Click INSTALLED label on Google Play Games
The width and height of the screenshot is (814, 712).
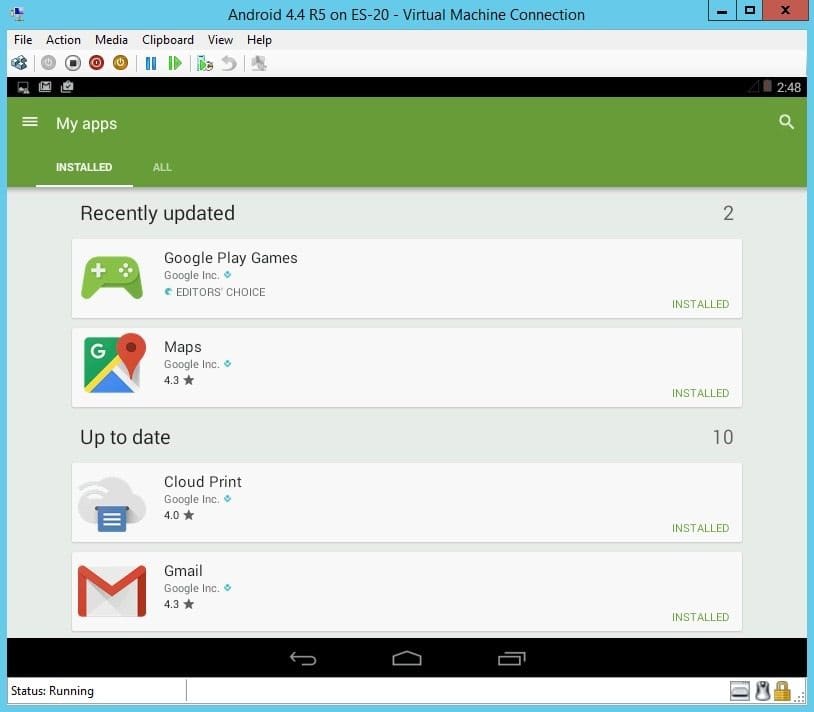tap(700, 304)
